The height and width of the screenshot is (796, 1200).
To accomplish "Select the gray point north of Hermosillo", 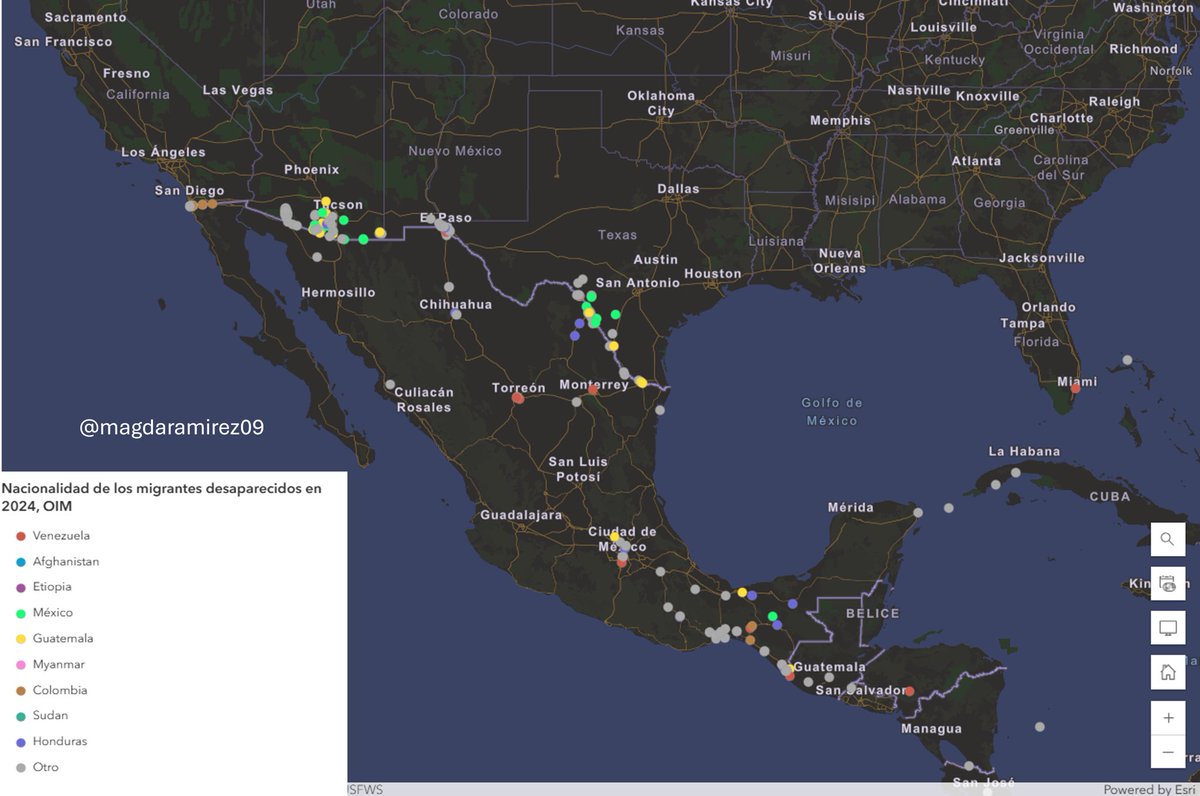I will pos(317,257).
